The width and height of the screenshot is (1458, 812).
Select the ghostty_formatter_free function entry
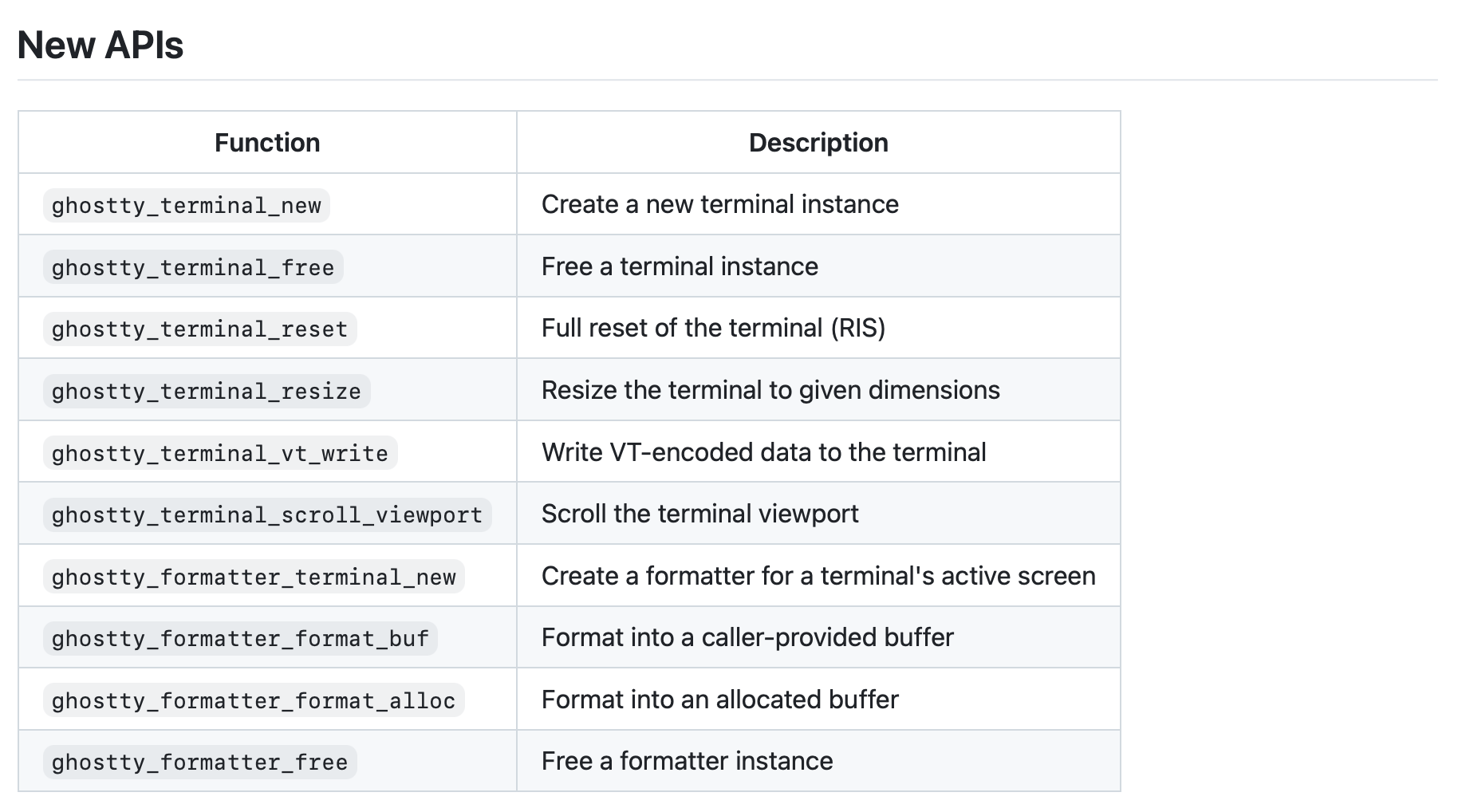199,763
